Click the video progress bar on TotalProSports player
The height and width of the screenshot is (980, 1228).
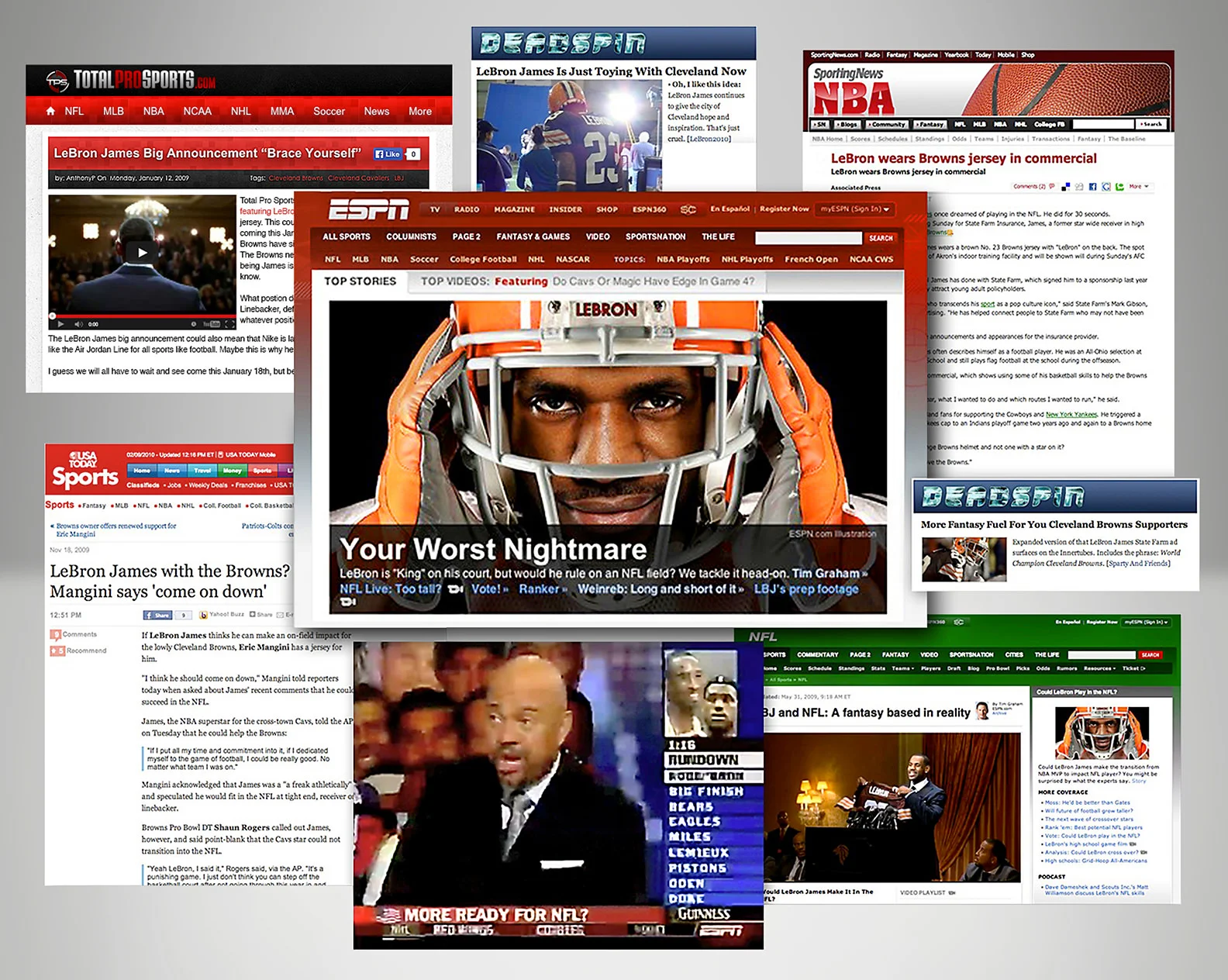coord(142,316)
